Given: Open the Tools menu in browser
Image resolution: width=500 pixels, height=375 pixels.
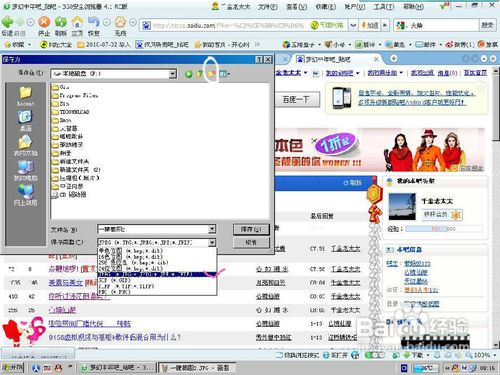Looking at the screenshot, I should pyautogui.click(x=384, y=6).
